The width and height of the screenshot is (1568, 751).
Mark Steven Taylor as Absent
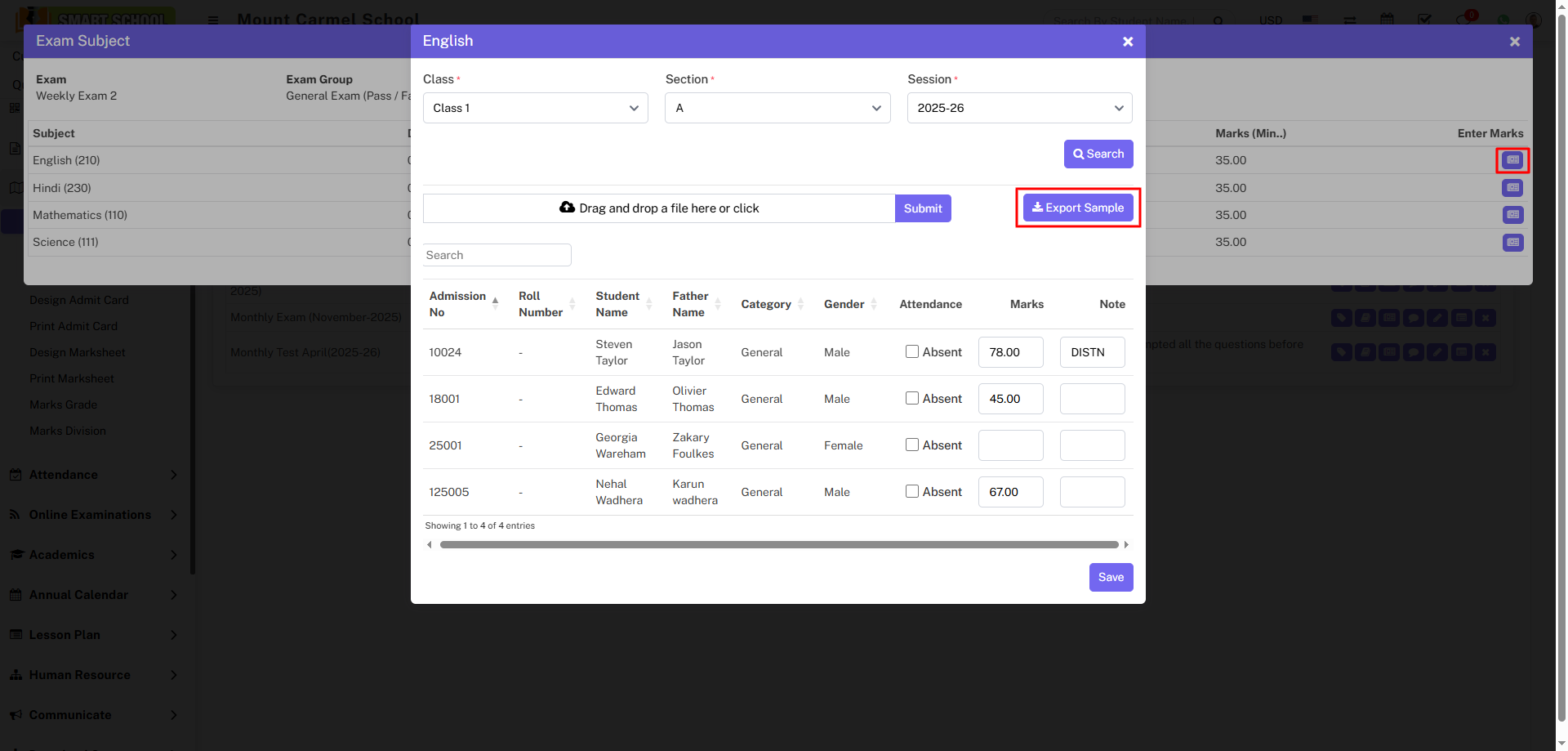tap(912, 352)
